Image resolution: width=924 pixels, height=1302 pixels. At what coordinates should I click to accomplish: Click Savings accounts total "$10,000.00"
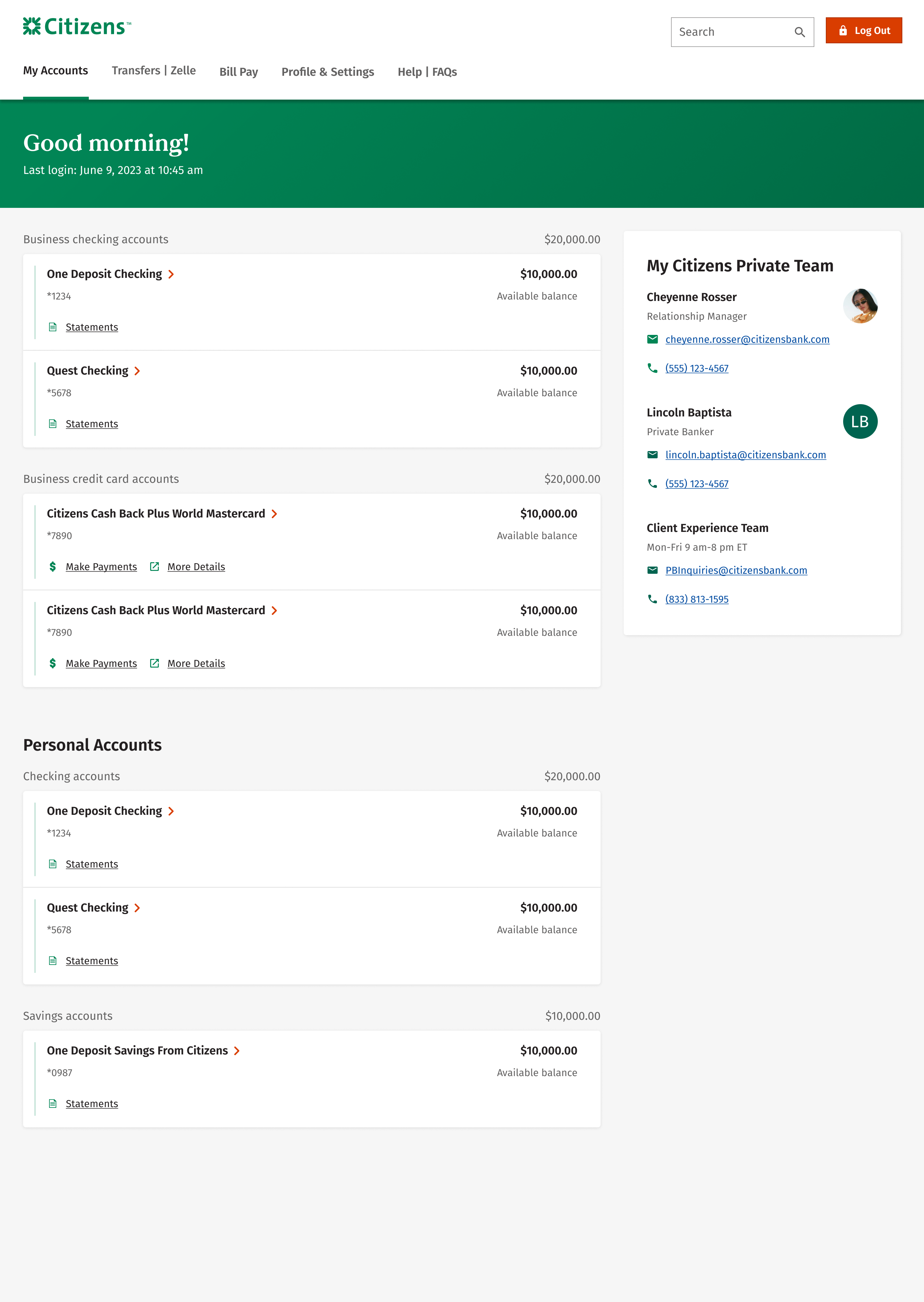(x=572, y=1016)
